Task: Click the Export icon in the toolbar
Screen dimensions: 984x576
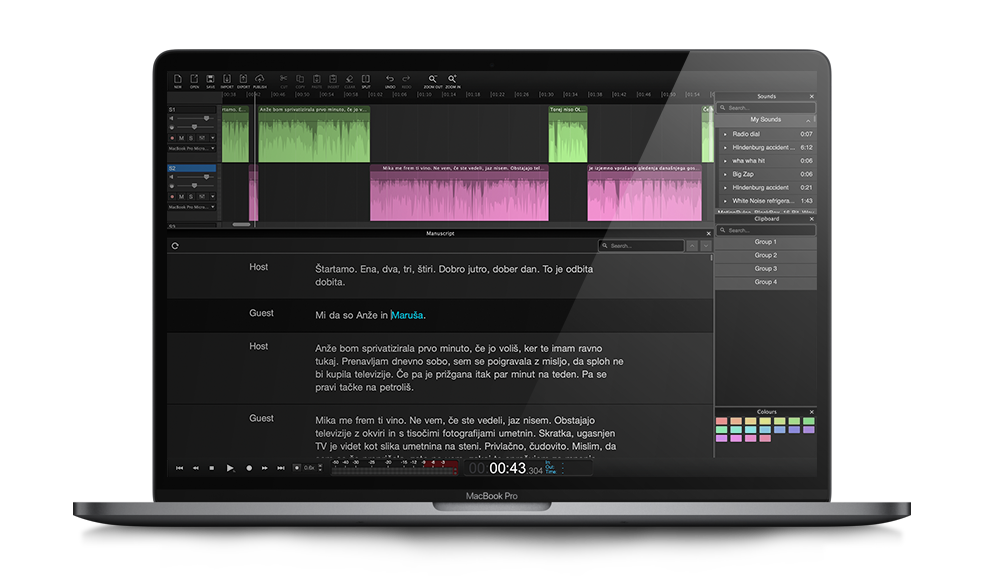Action: click(x=243, y=80)
